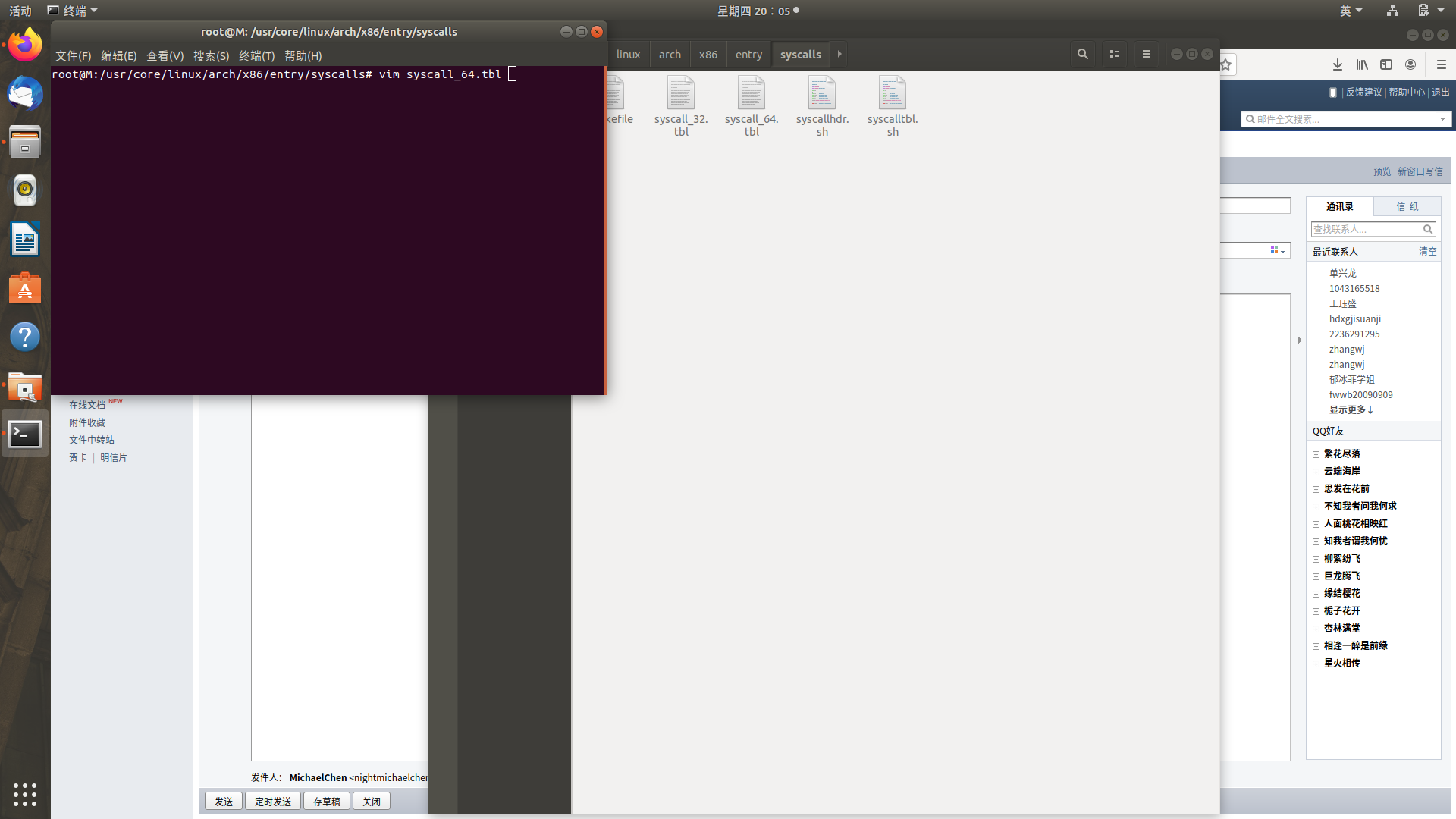Launch Thunderbird mail from the dock

25,93
